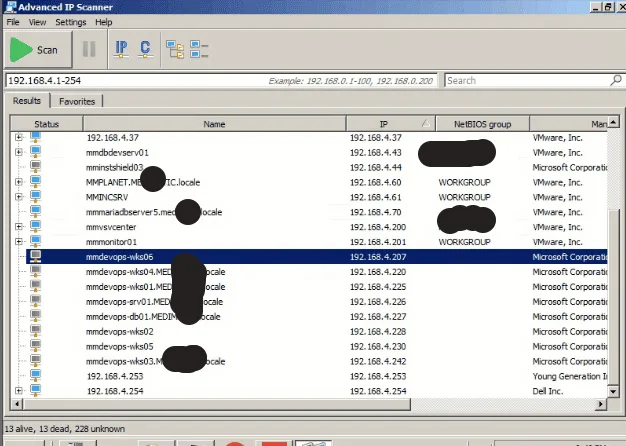Viewport: 626px width, 446px height.
Task: Sort by the Status column header
Action: click(x=46, y=124)
